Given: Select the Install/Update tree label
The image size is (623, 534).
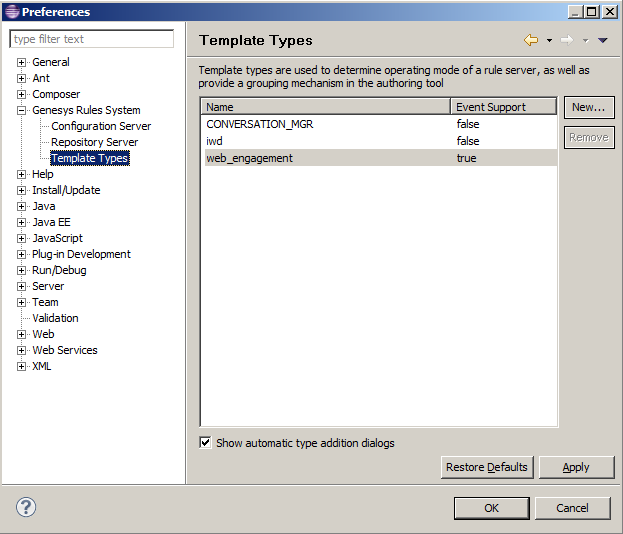Looking at the screenshot, I should click(x=66, y=190).
